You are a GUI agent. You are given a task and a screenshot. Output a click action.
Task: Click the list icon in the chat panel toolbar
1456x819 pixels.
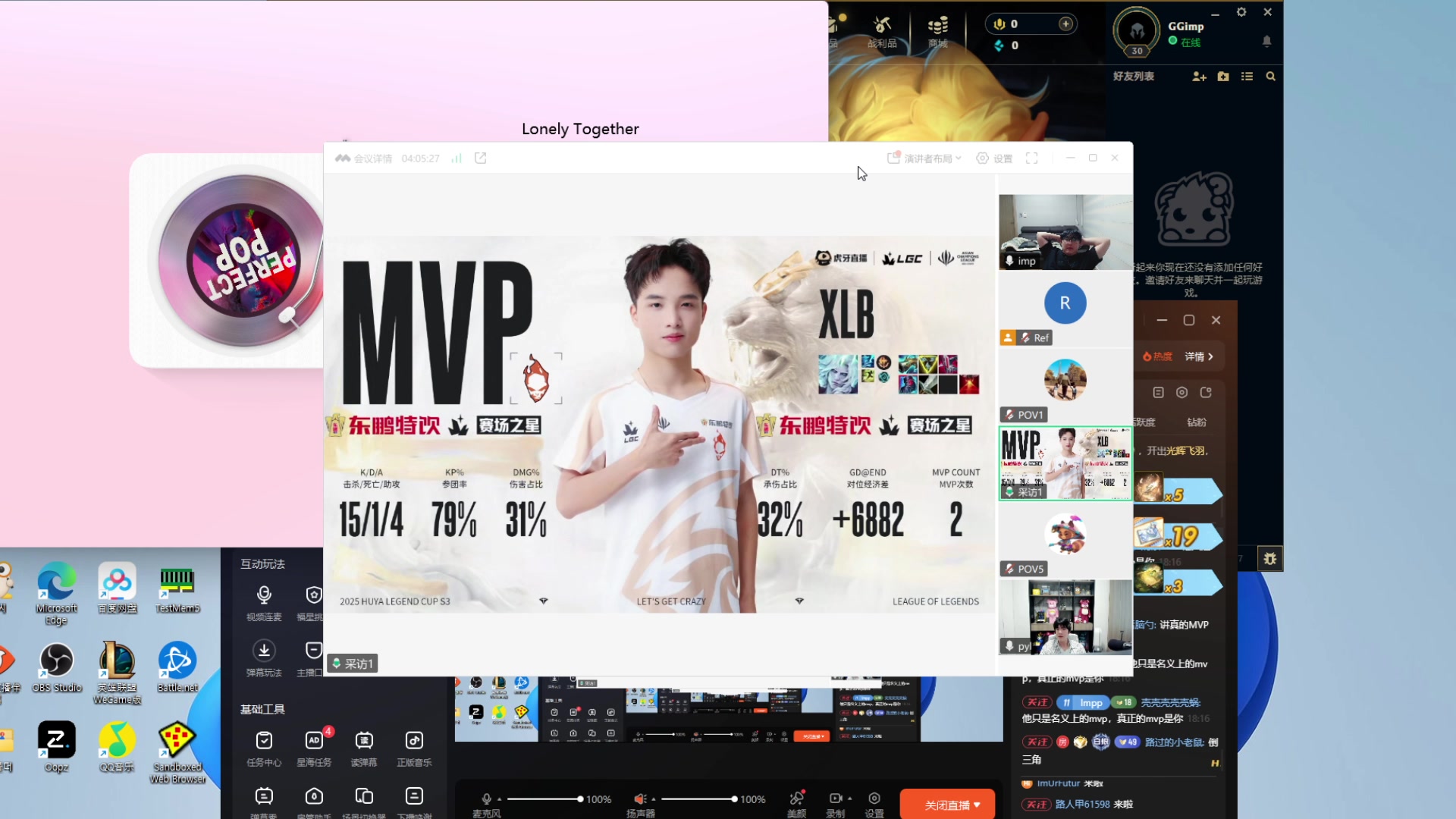tap(1158, 392)
